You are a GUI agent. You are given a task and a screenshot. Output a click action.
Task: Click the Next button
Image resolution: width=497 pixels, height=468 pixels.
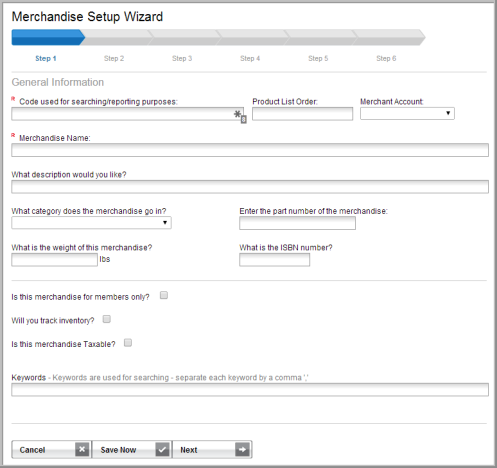tap(212, 449)
